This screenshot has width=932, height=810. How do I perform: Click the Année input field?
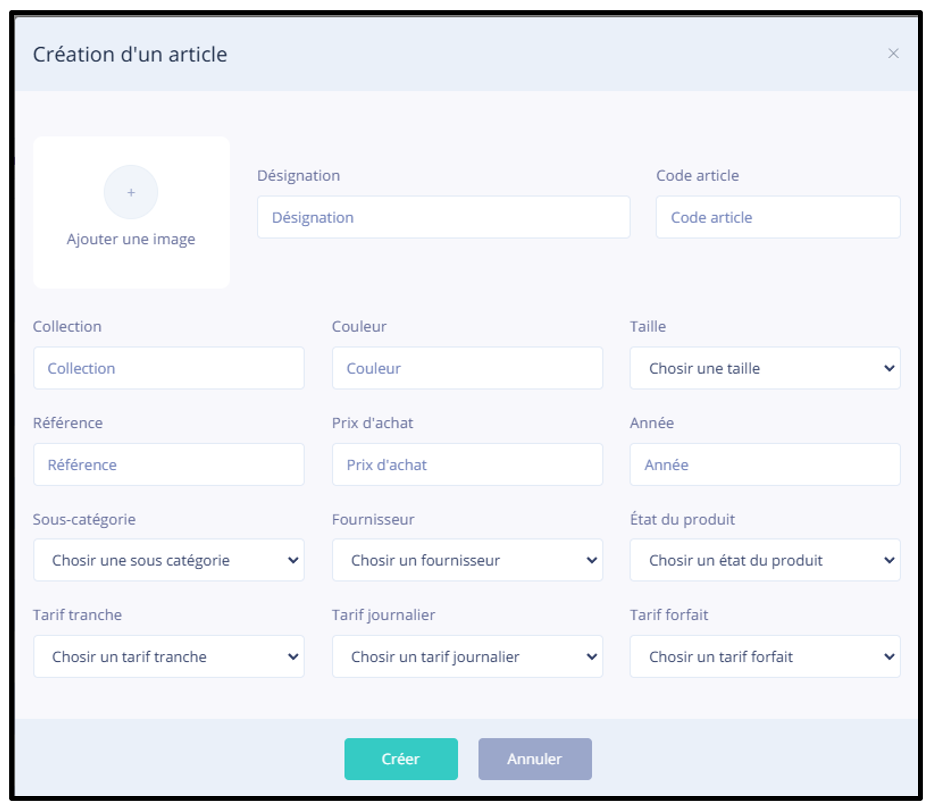click(765, 465)
